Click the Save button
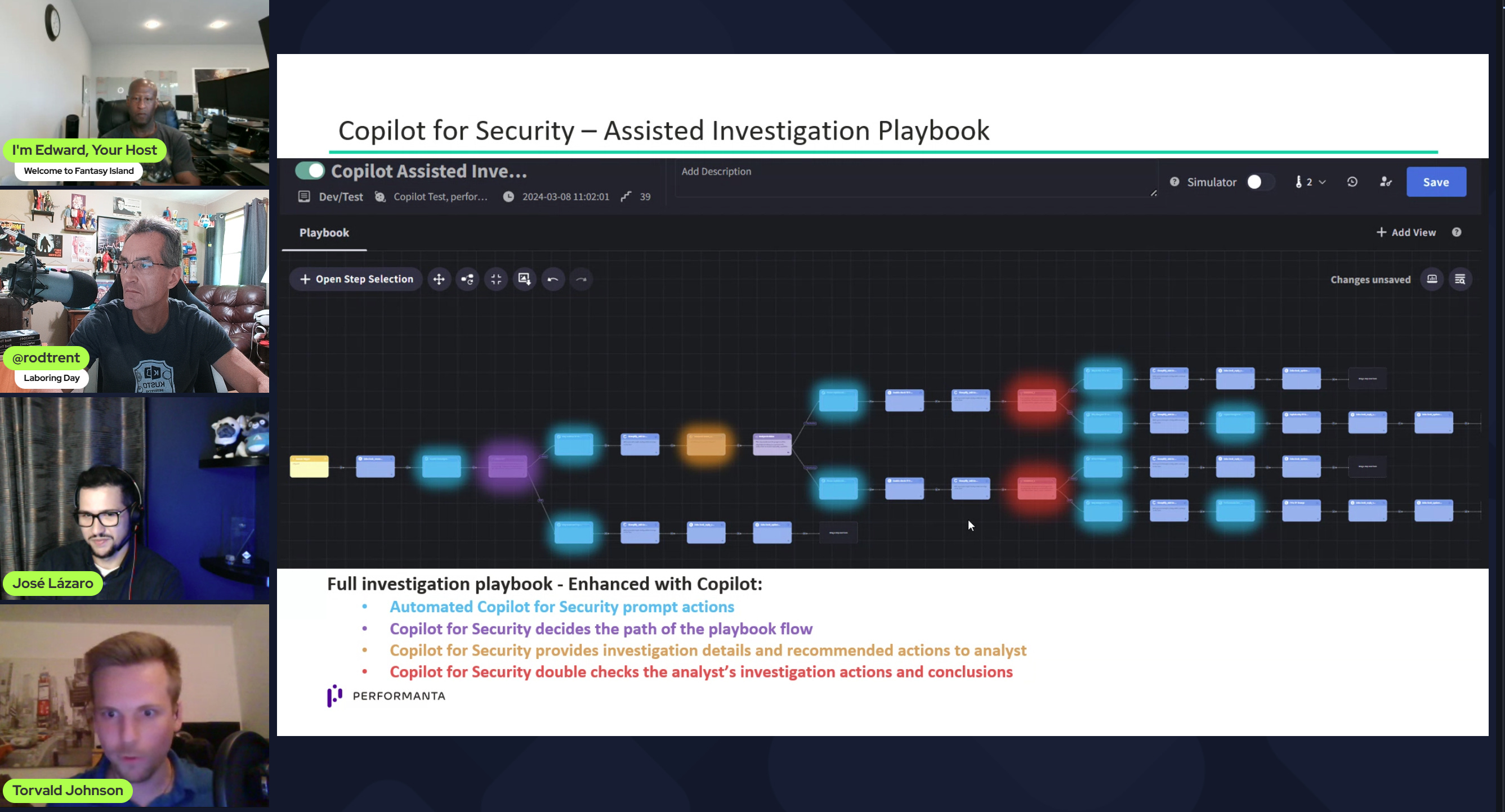Image resolution: width=1505 pixels, height=812 pixels. [x=1436, y=182]
